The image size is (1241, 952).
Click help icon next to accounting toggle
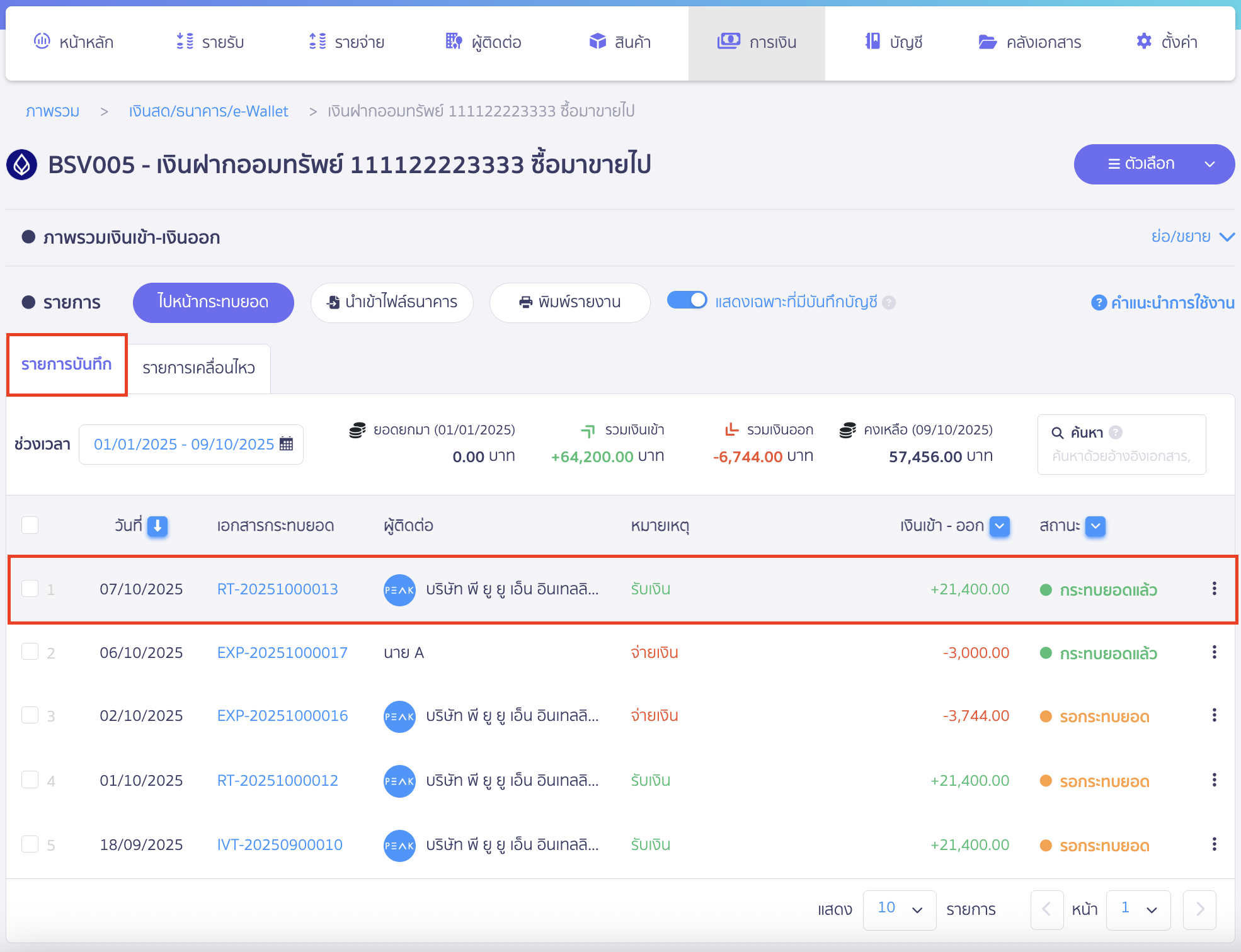click(889, 302)
